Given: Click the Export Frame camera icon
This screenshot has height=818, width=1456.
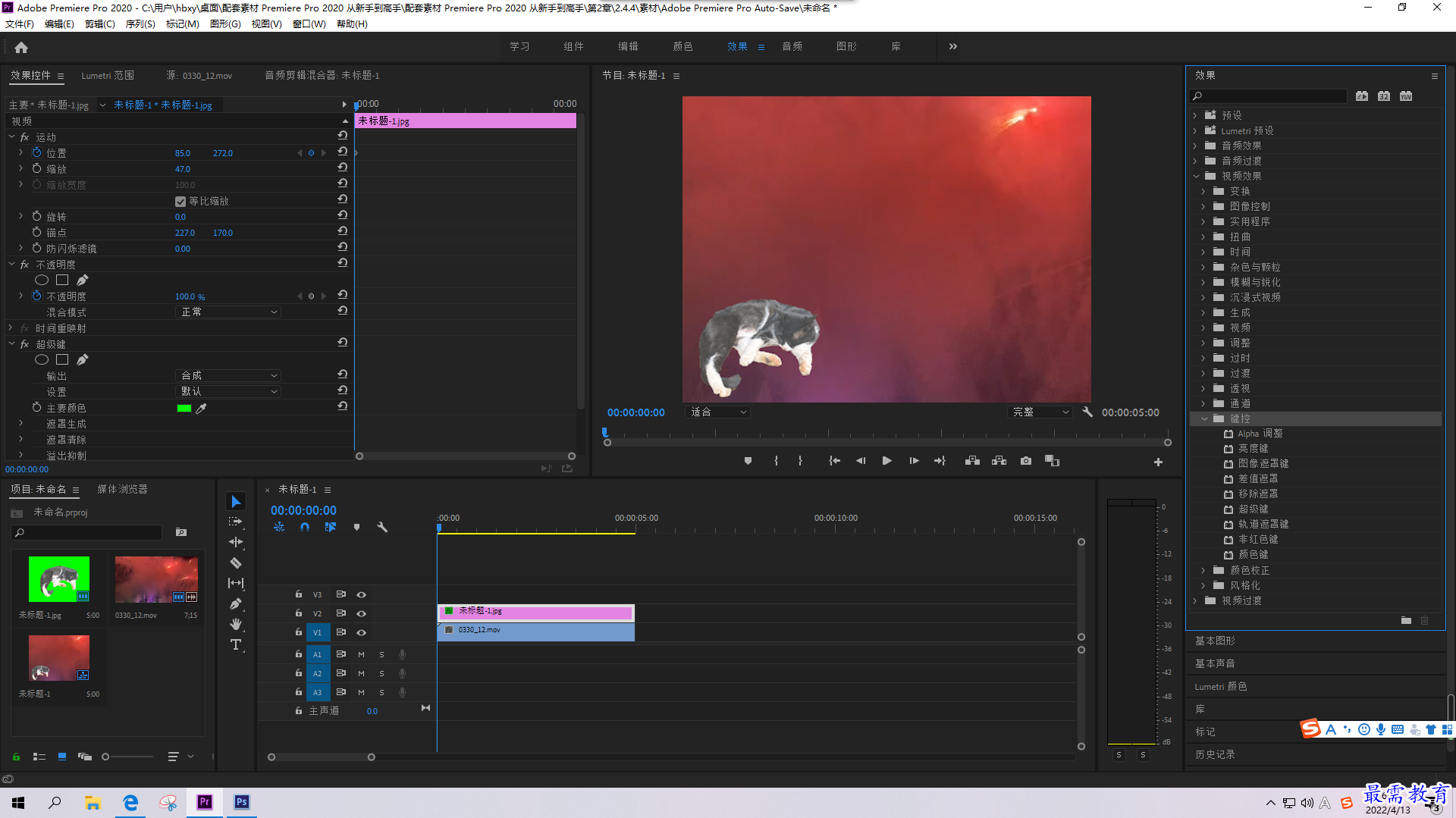Looking at the screenshot, I should pyautogui.click(x=1026, y=461).
